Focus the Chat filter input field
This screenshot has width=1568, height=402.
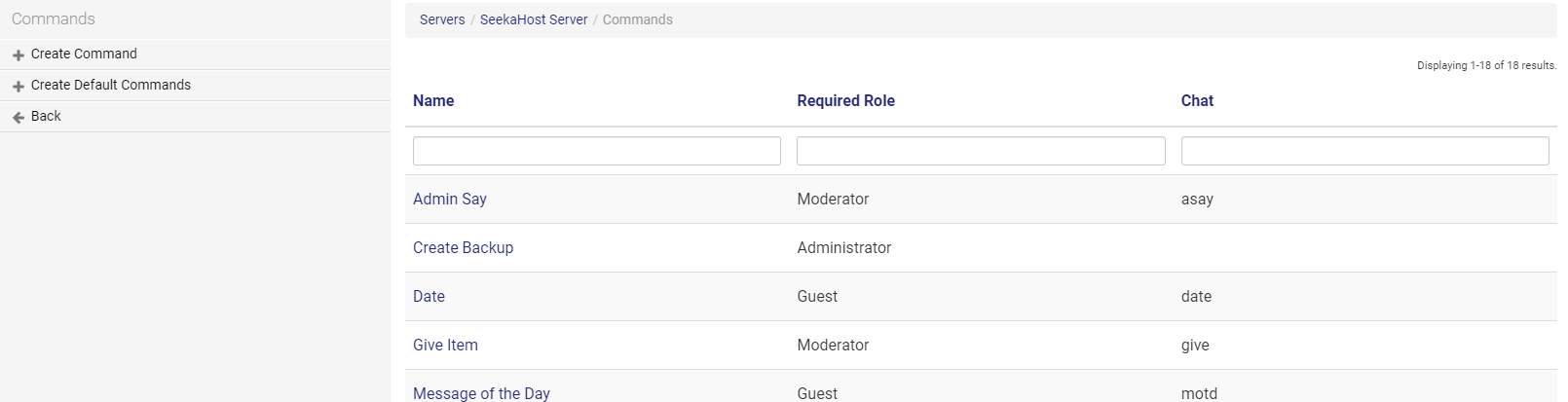coord(1364,151)
